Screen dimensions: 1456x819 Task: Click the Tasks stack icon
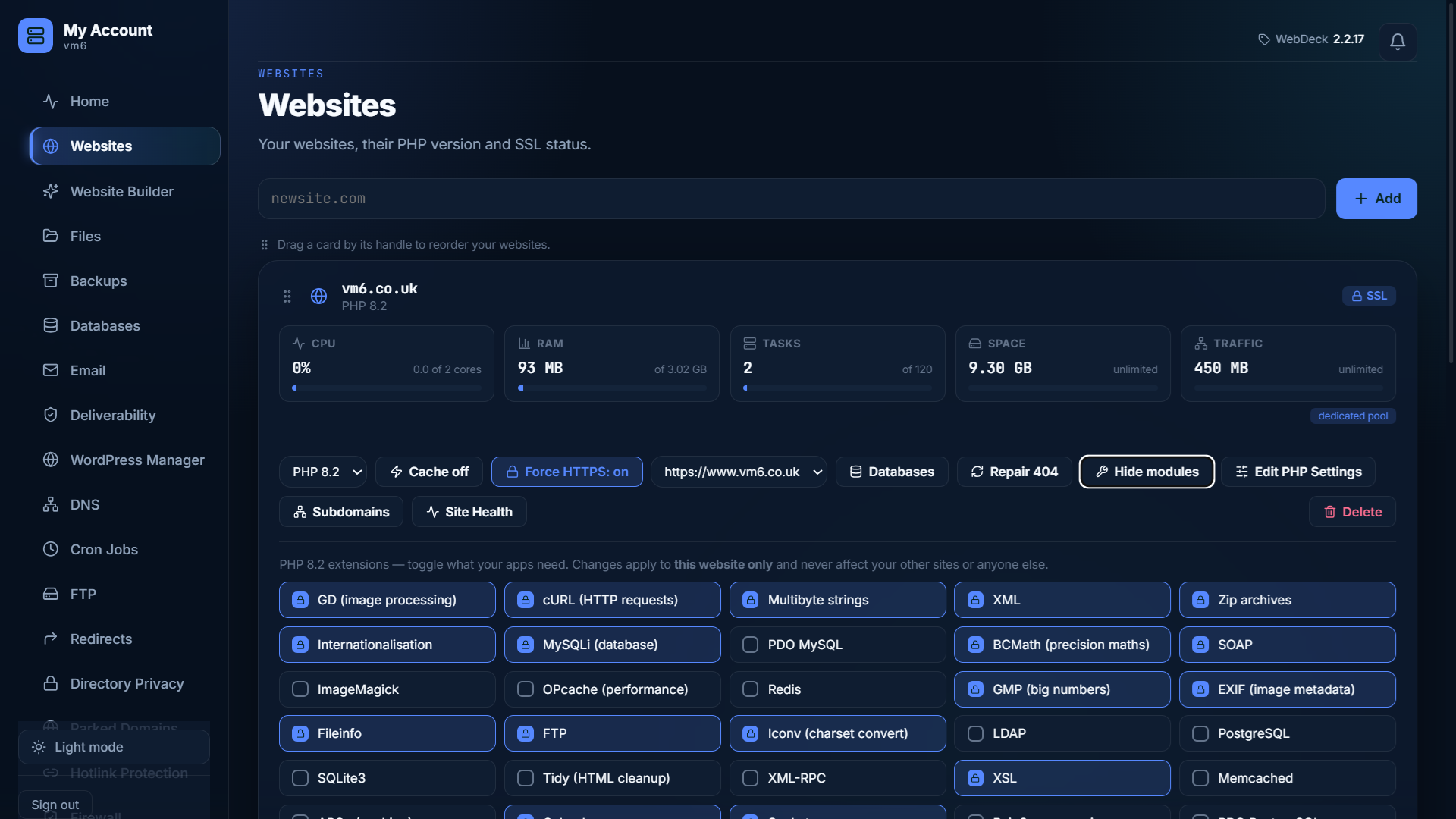749,344
